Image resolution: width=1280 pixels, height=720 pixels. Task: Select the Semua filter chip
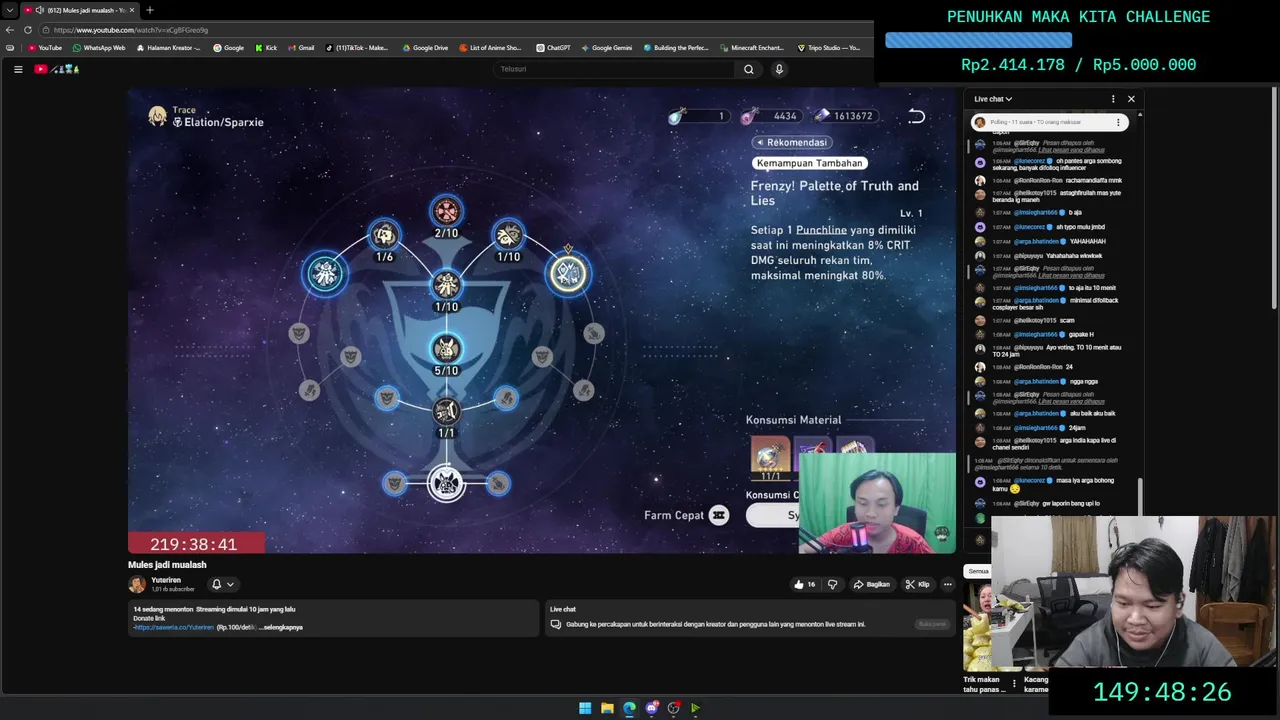(x=977, y=571)
